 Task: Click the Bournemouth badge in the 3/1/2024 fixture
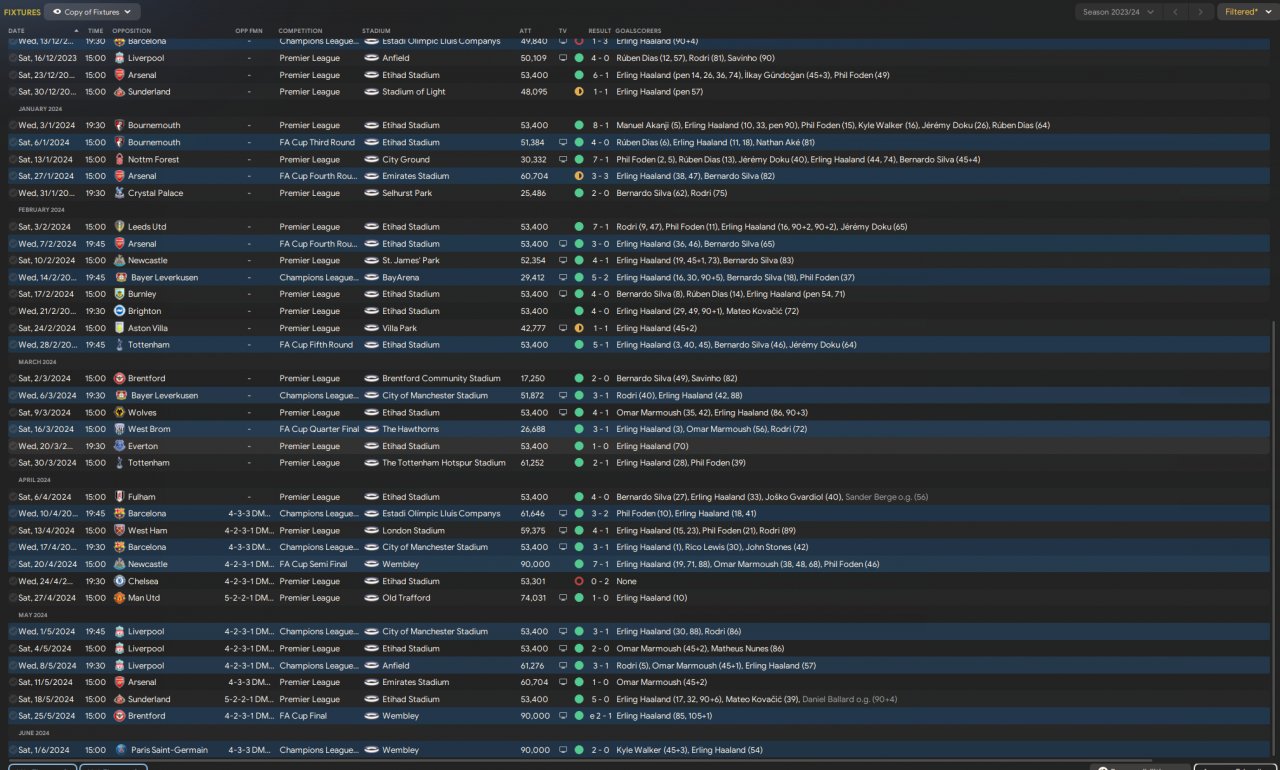[x=120, y=126]
